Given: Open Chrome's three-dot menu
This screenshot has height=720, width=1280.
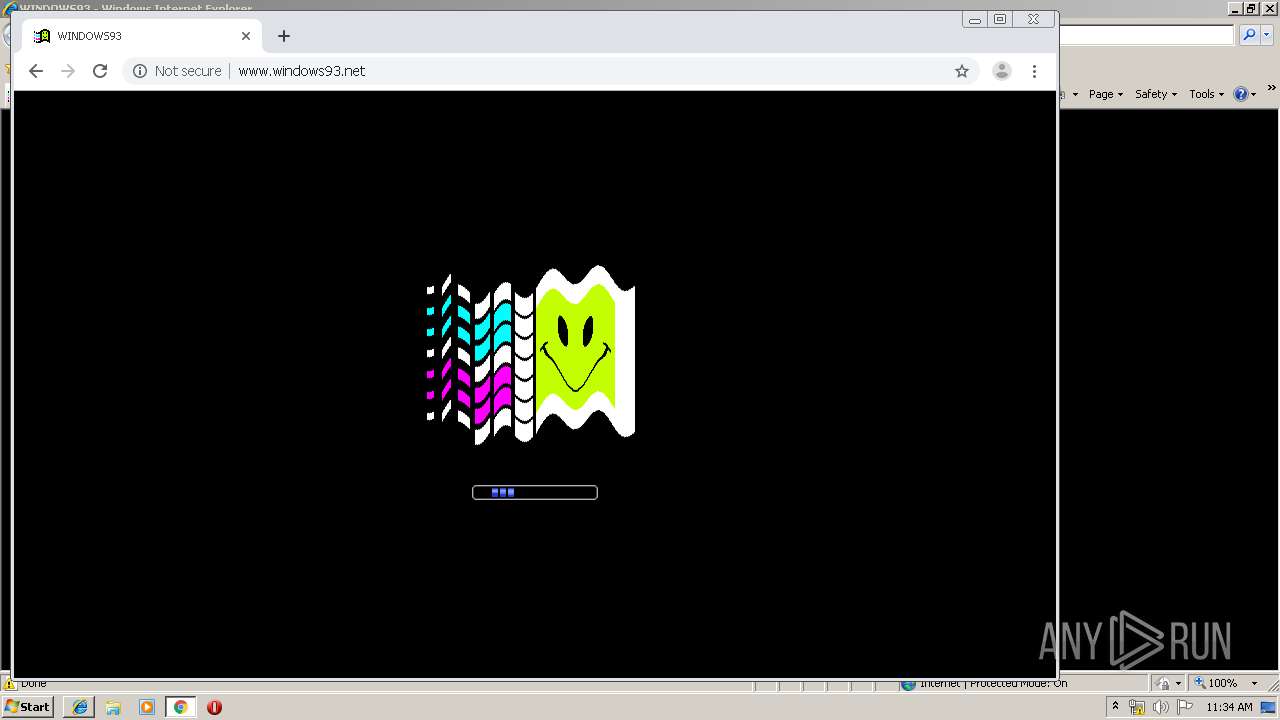Looking at the screenshot, I should tap(1034, 71).
